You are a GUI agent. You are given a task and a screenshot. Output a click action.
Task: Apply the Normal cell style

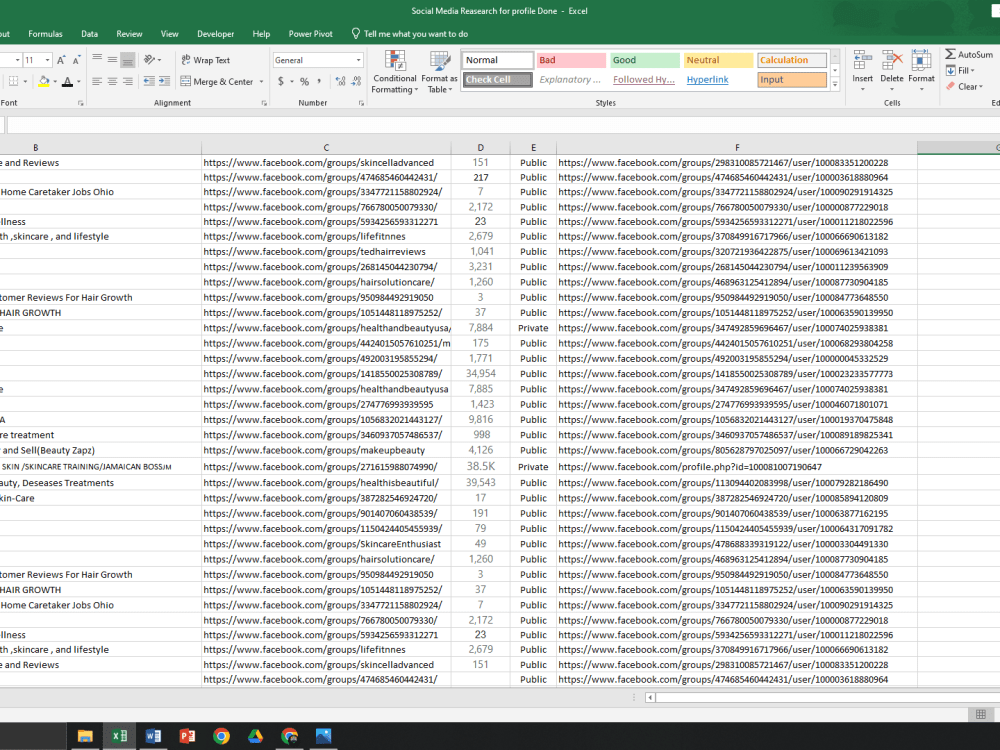497,60
